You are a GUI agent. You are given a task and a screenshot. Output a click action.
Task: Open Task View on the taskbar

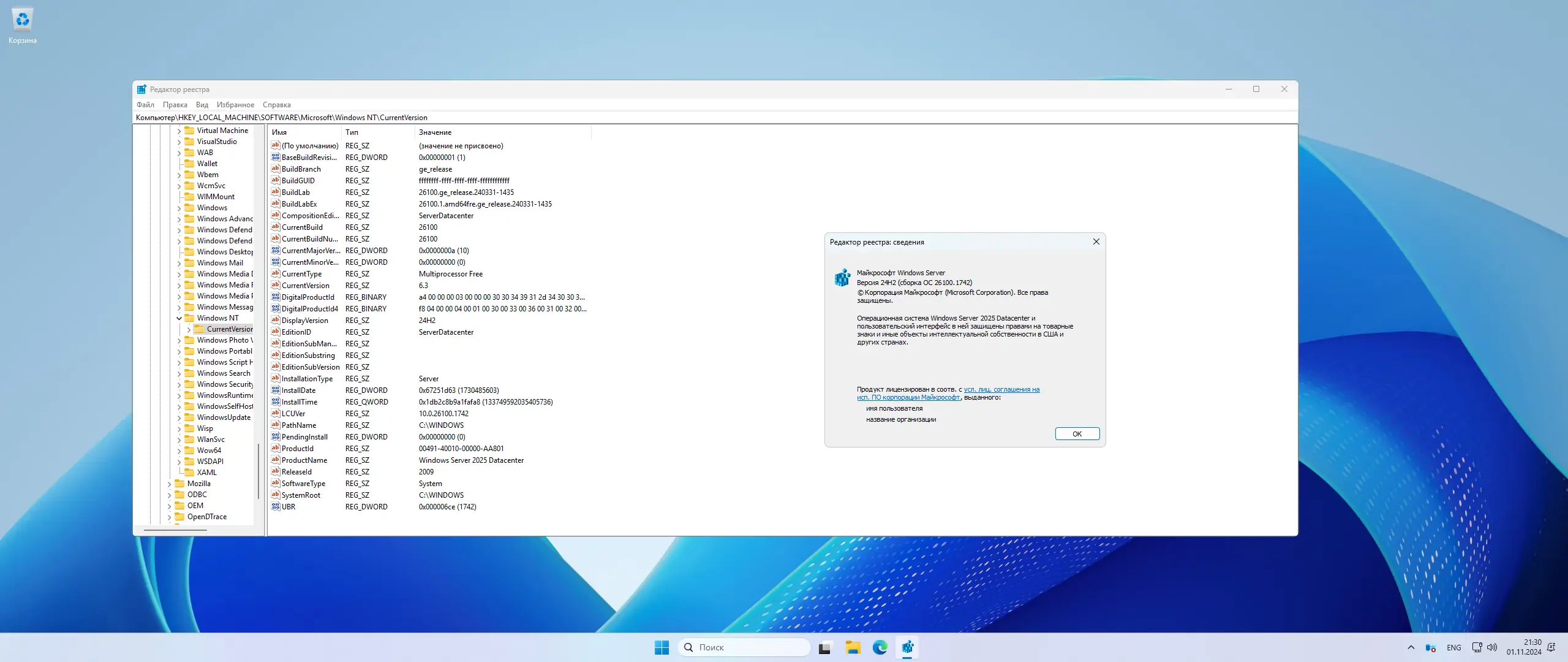[x=825, y=647]
